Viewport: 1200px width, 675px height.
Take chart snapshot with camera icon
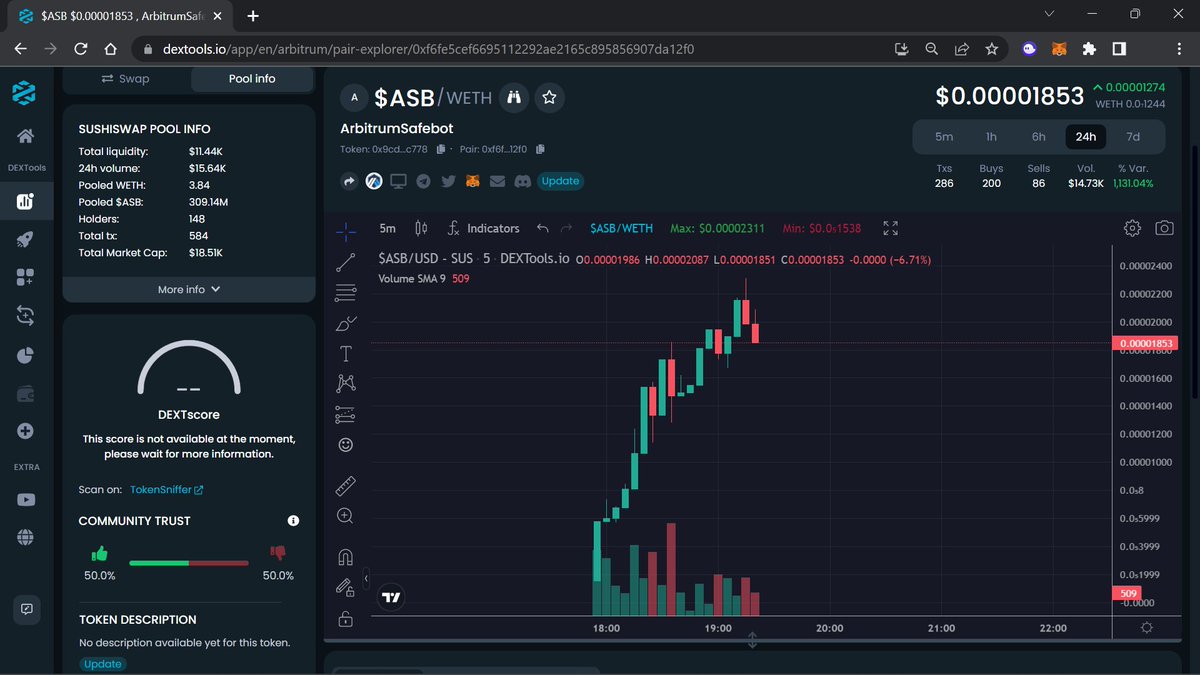1164,228
